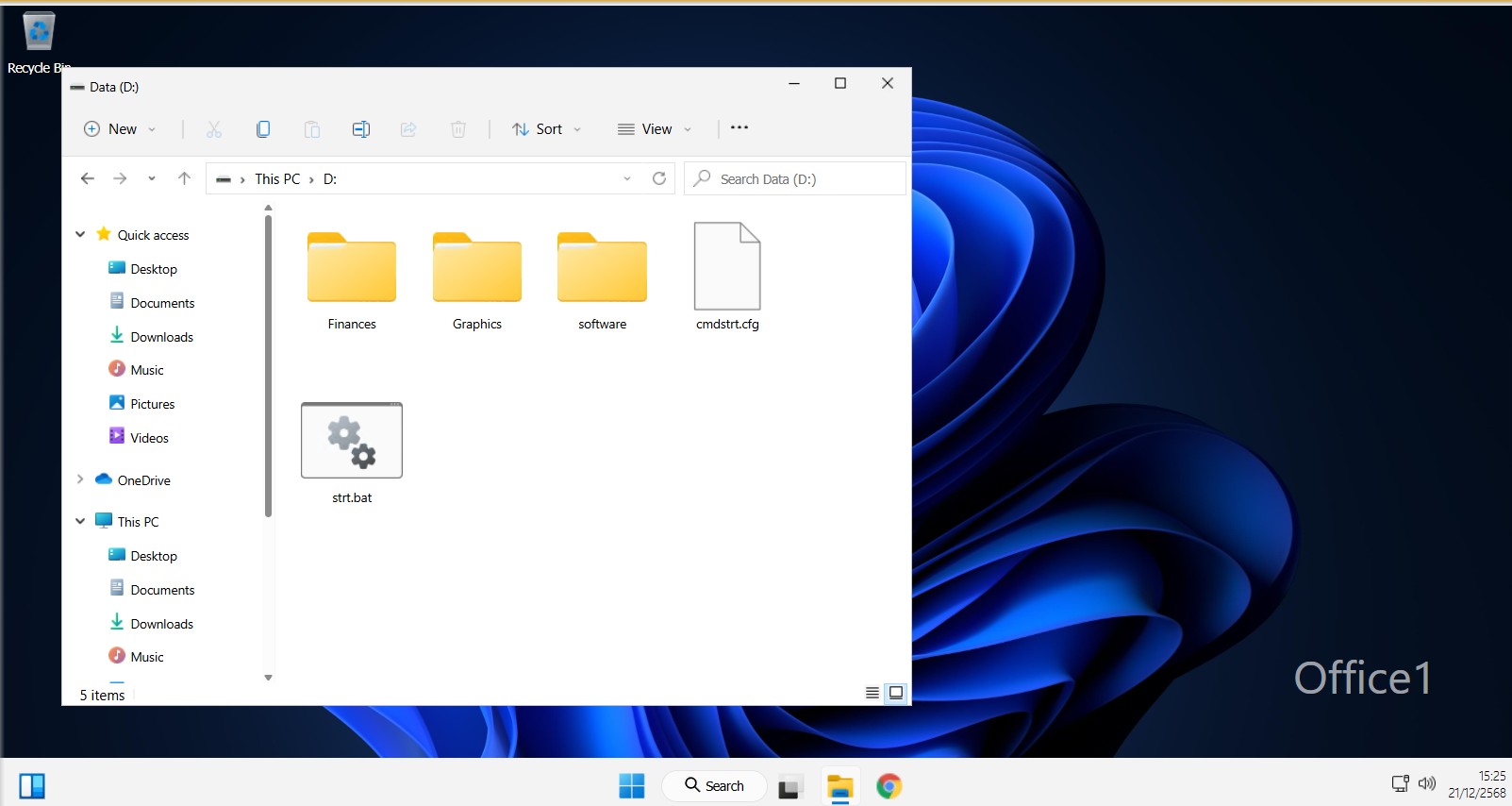The image size is (1512, 806).
Task: Open the Sort menu
Action: [x=547, y=129]
